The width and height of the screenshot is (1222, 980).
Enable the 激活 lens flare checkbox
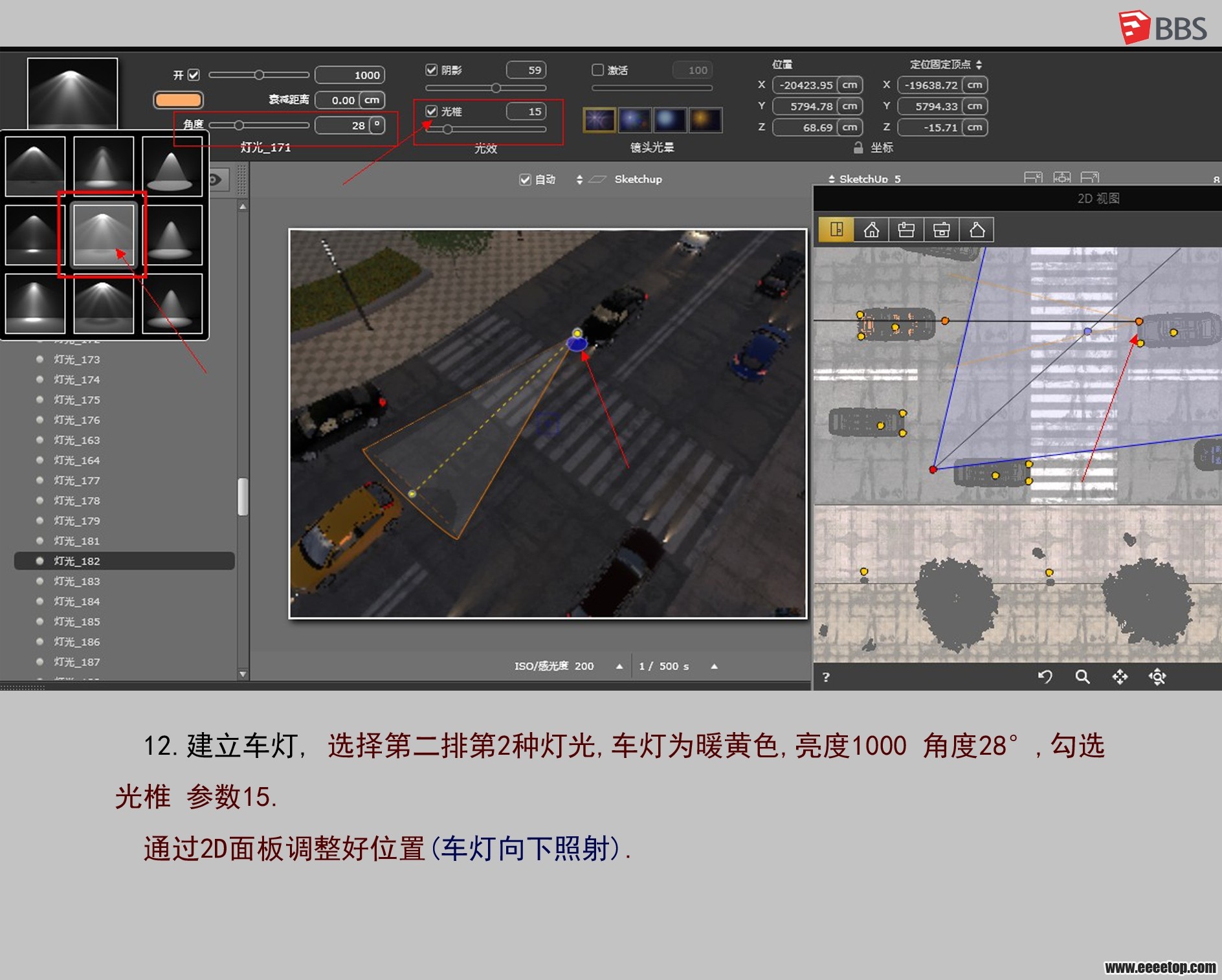click(x=598, y=70)
